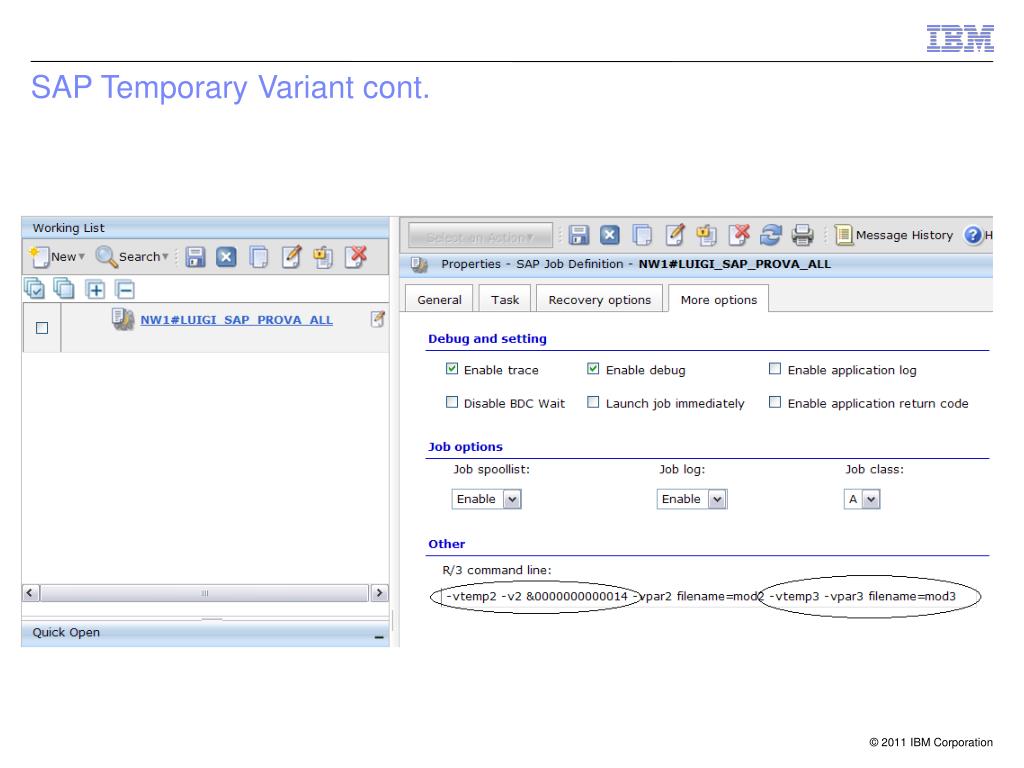The height and width of the screenshot is (768, 1024).
Task: Collapse the Quick Open panel
Action: click(x=379, y=636)
